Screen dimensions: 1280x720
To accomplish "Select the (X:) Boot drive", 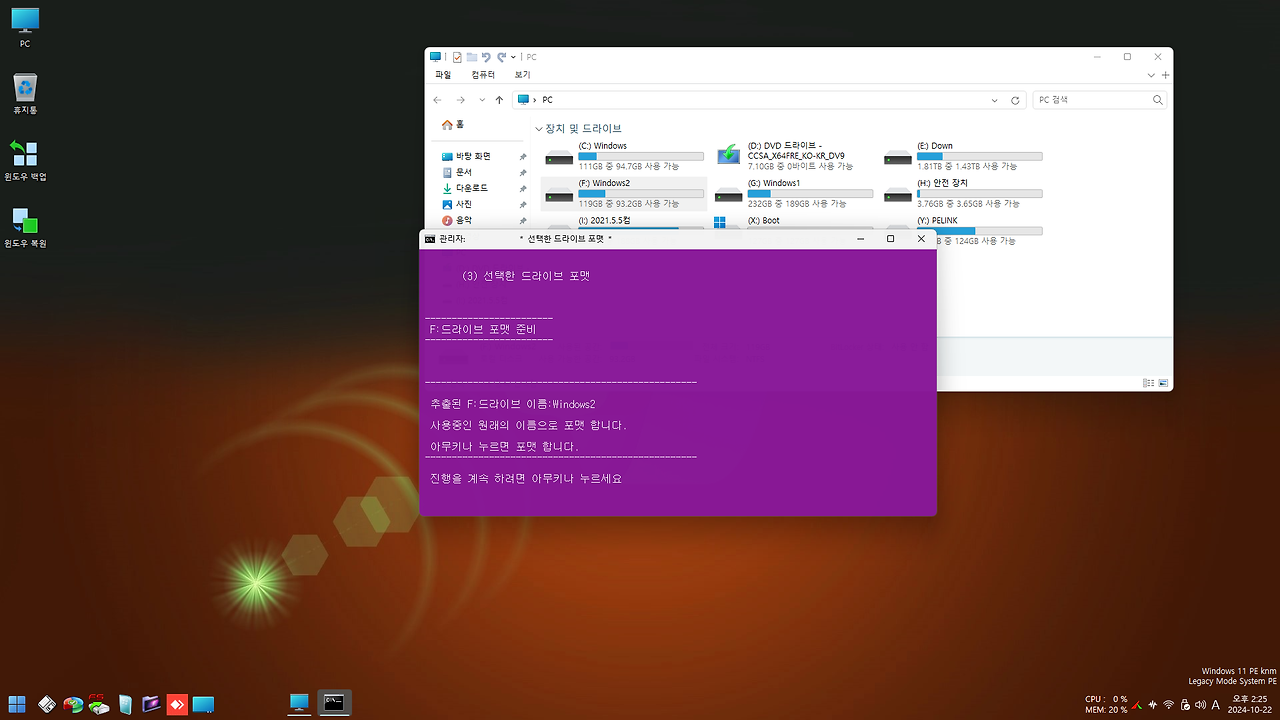I will coord(794,221).
